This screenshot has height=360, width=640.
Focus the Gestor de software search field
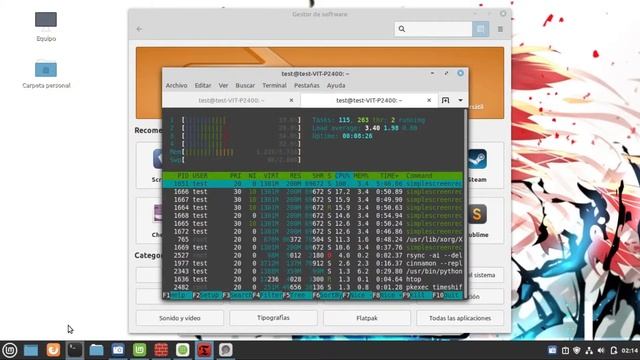[433, 29]
